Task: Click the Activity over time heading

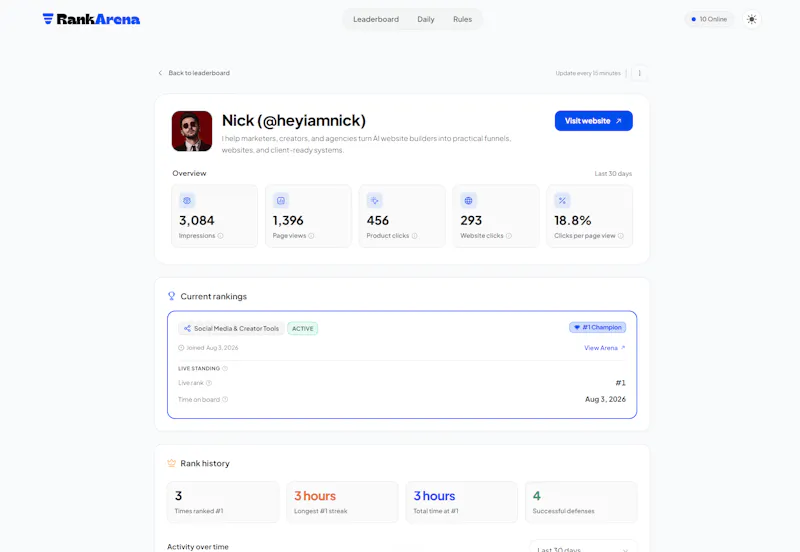Action: [x=198, y=547]
